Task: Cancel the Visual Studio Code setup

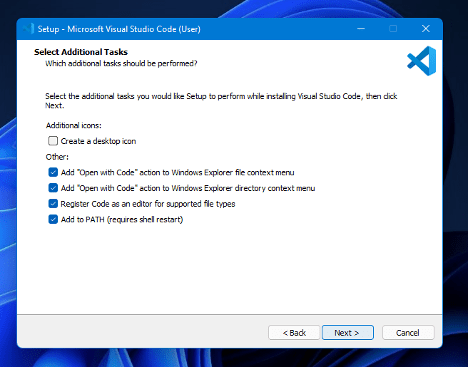Action: [x=408, y=333]
